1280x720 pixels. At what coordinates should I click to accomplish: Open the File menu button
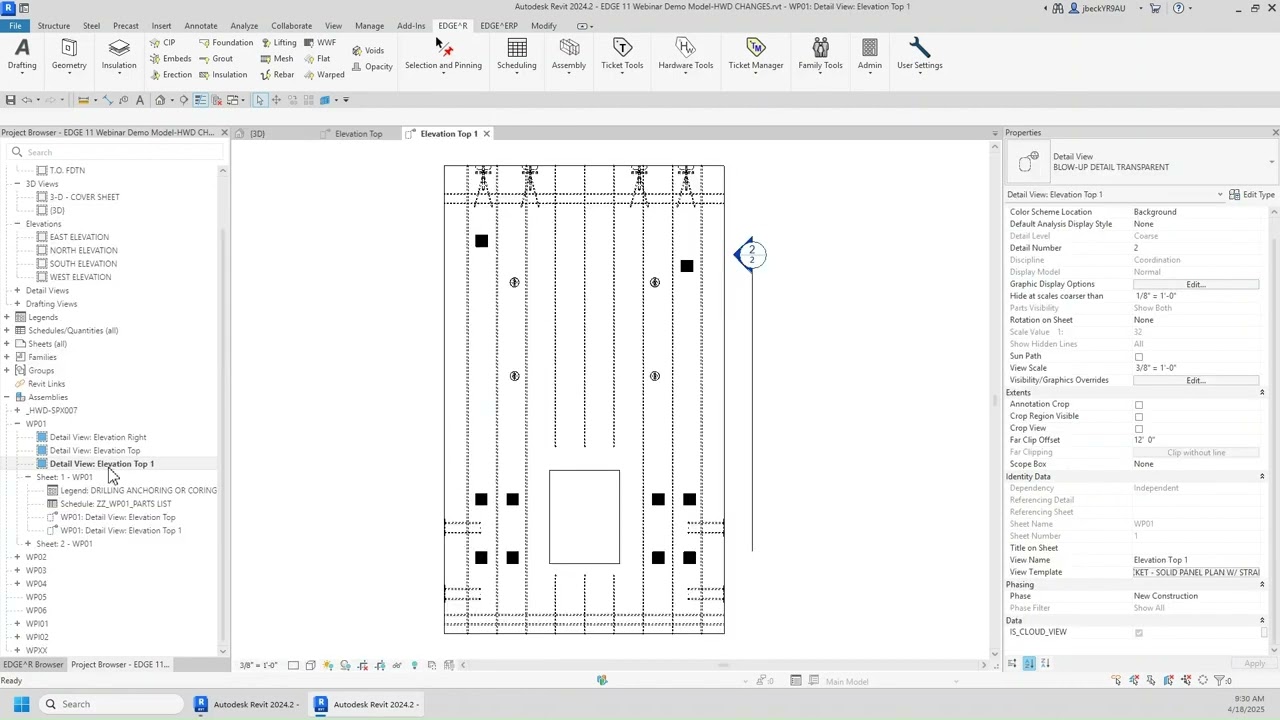(15, 26)
